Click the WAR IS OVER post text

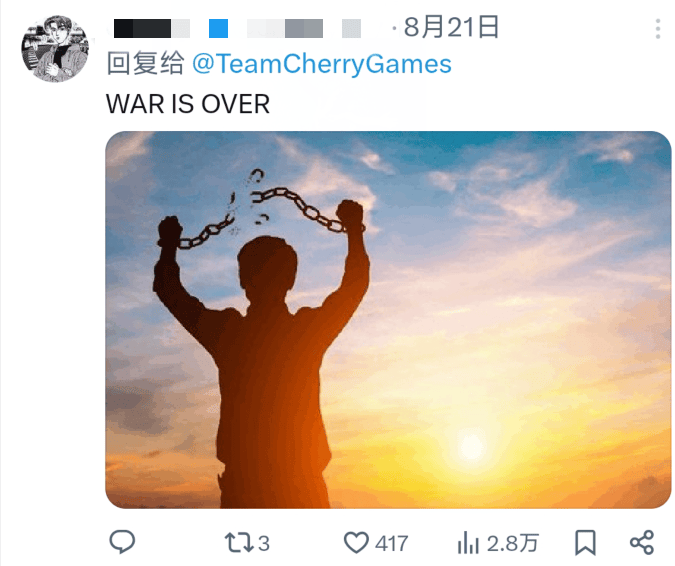tap(188, 104)
